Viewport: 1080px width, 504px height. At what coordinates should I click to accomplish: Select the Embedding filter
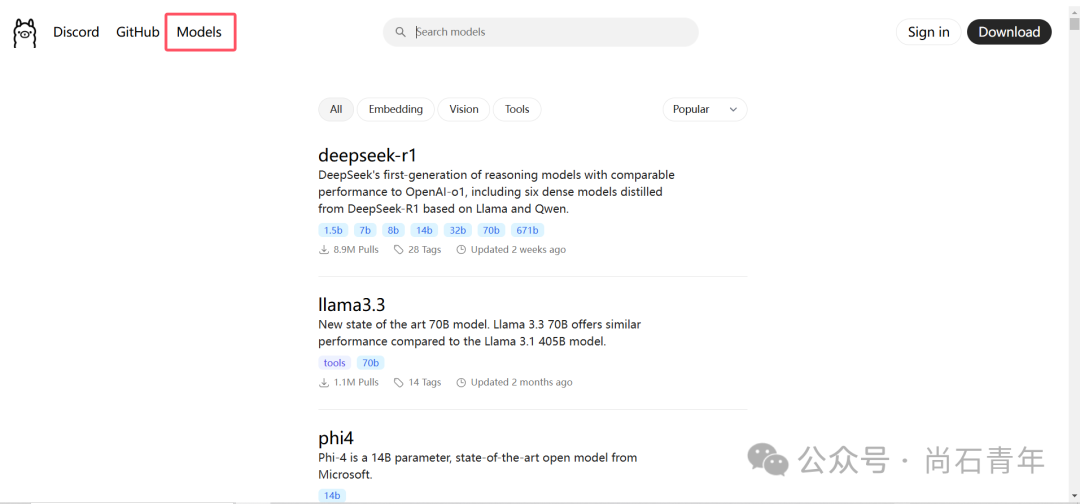395,109
